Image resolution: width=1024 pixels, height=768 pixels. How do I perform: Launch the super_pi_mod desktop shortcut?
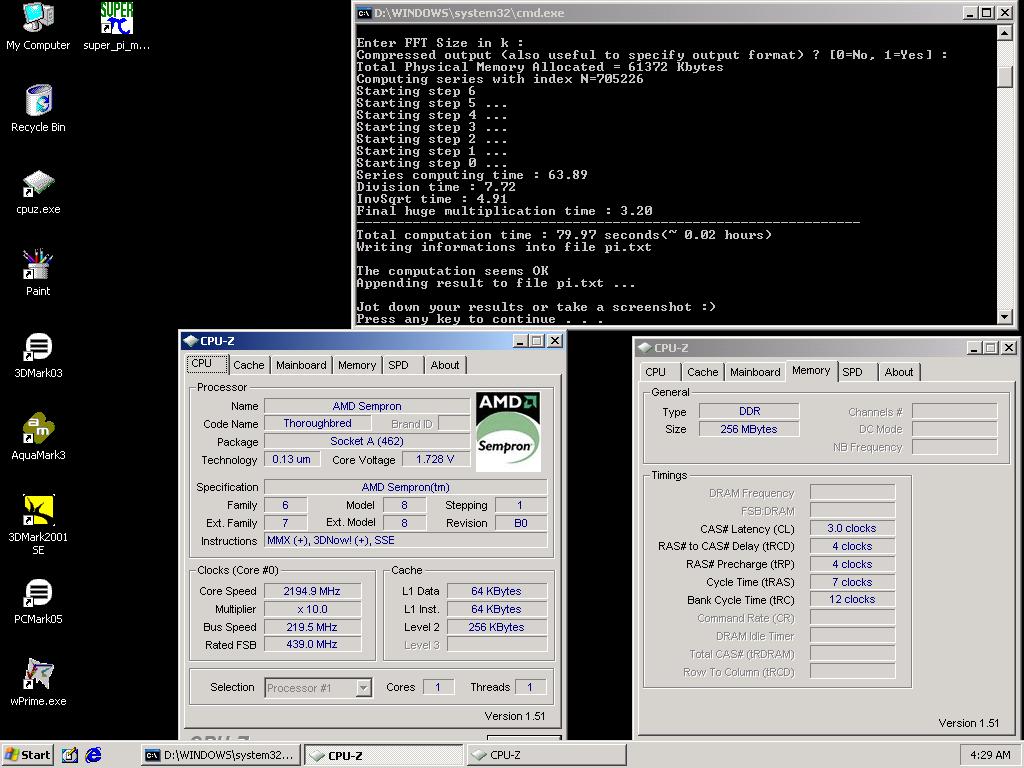116,26
